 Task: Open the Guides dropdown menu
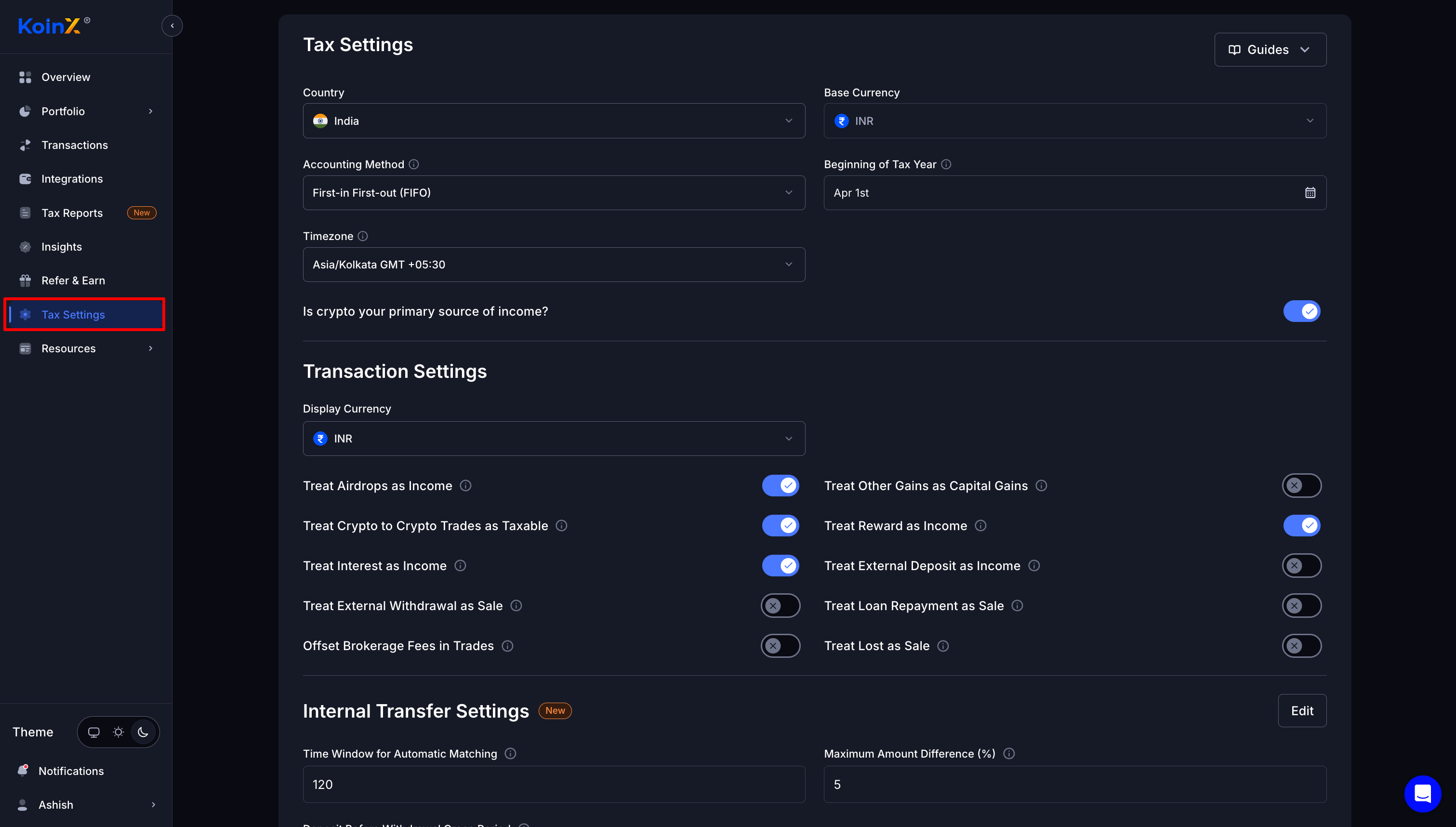[x=1270, y=50]
